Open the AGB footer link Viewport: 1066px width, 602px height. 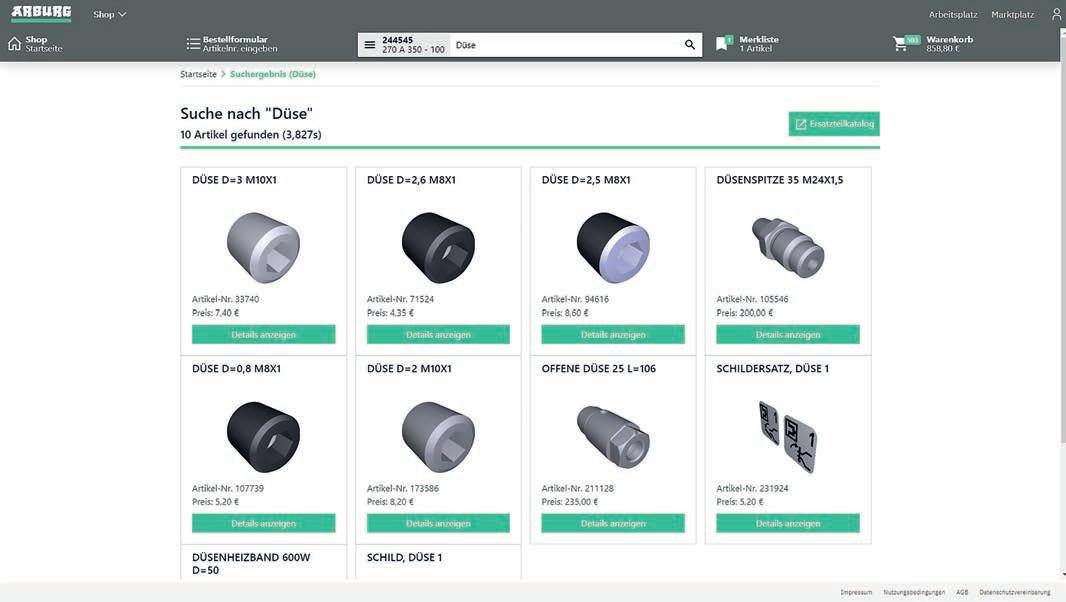click(962, 592)
